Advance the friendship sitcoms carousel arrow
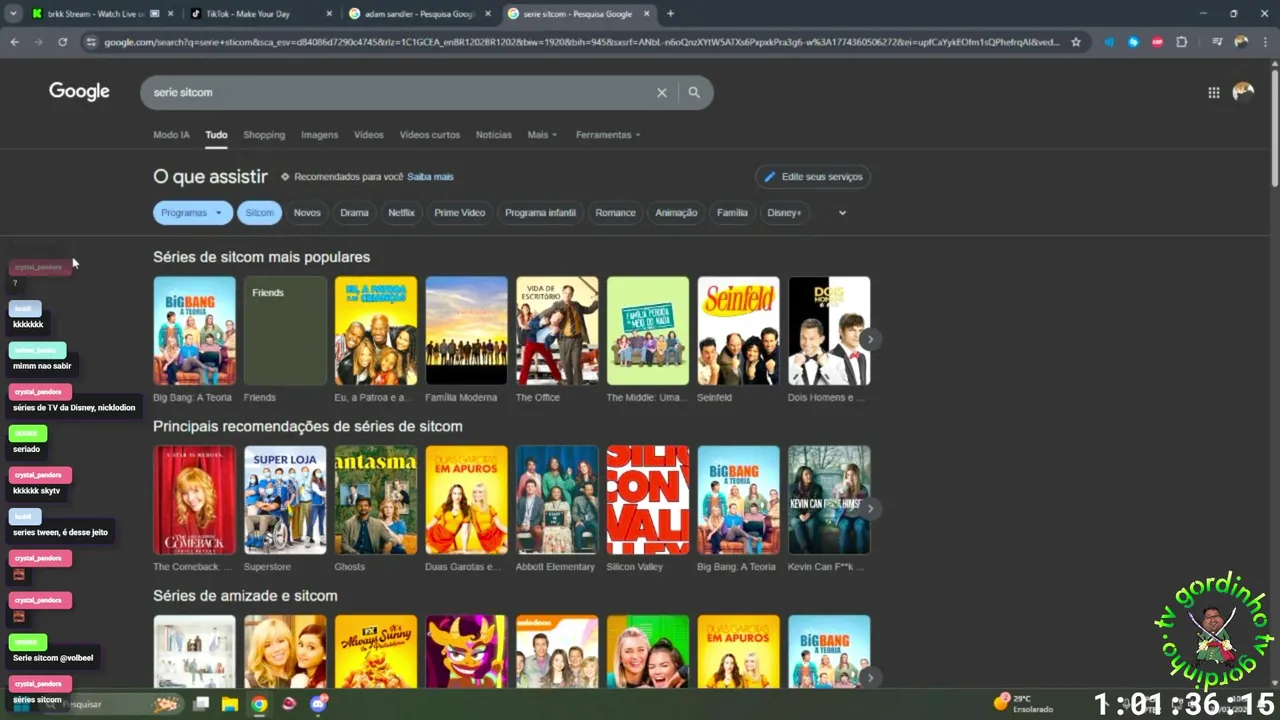The height and width of the screenshot is (720, 1280). coord(870,678)
